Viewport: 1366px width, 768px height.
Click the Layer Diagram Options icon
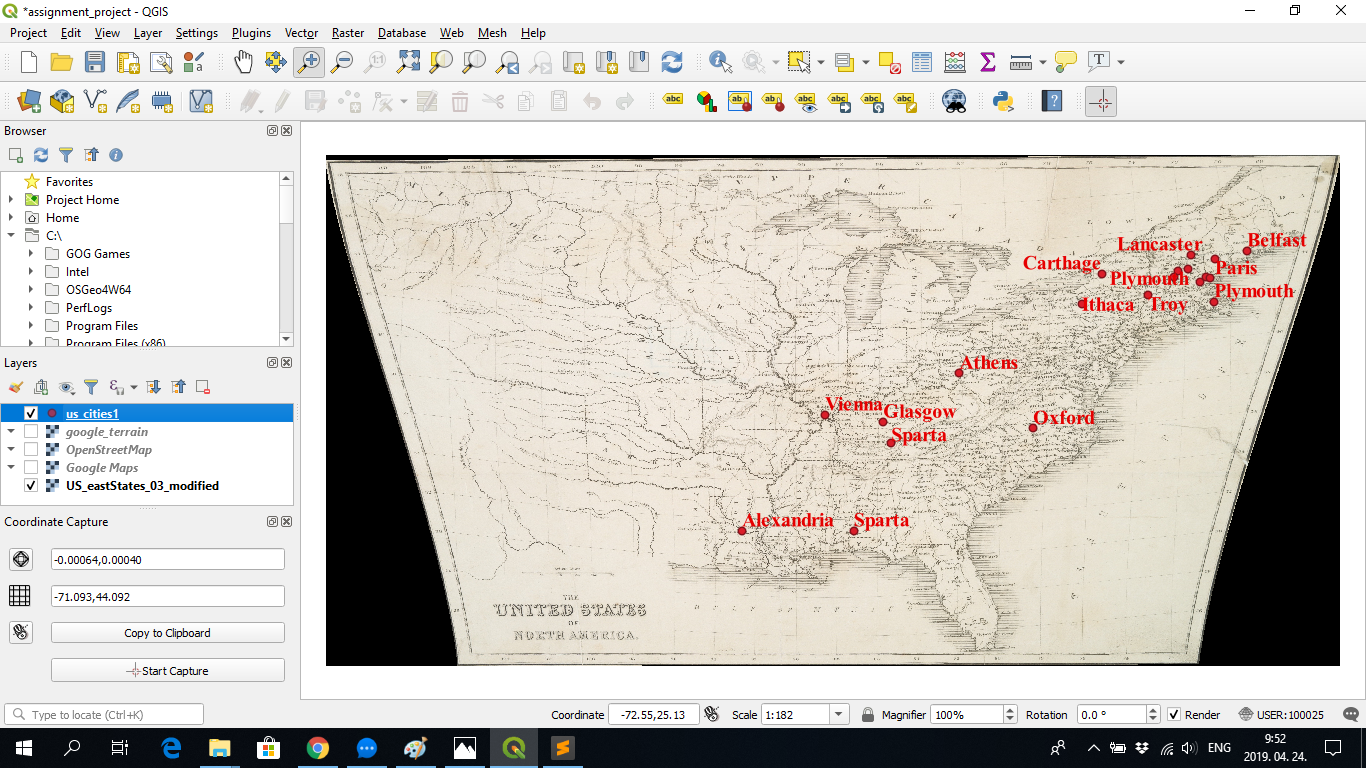(706, 101)
